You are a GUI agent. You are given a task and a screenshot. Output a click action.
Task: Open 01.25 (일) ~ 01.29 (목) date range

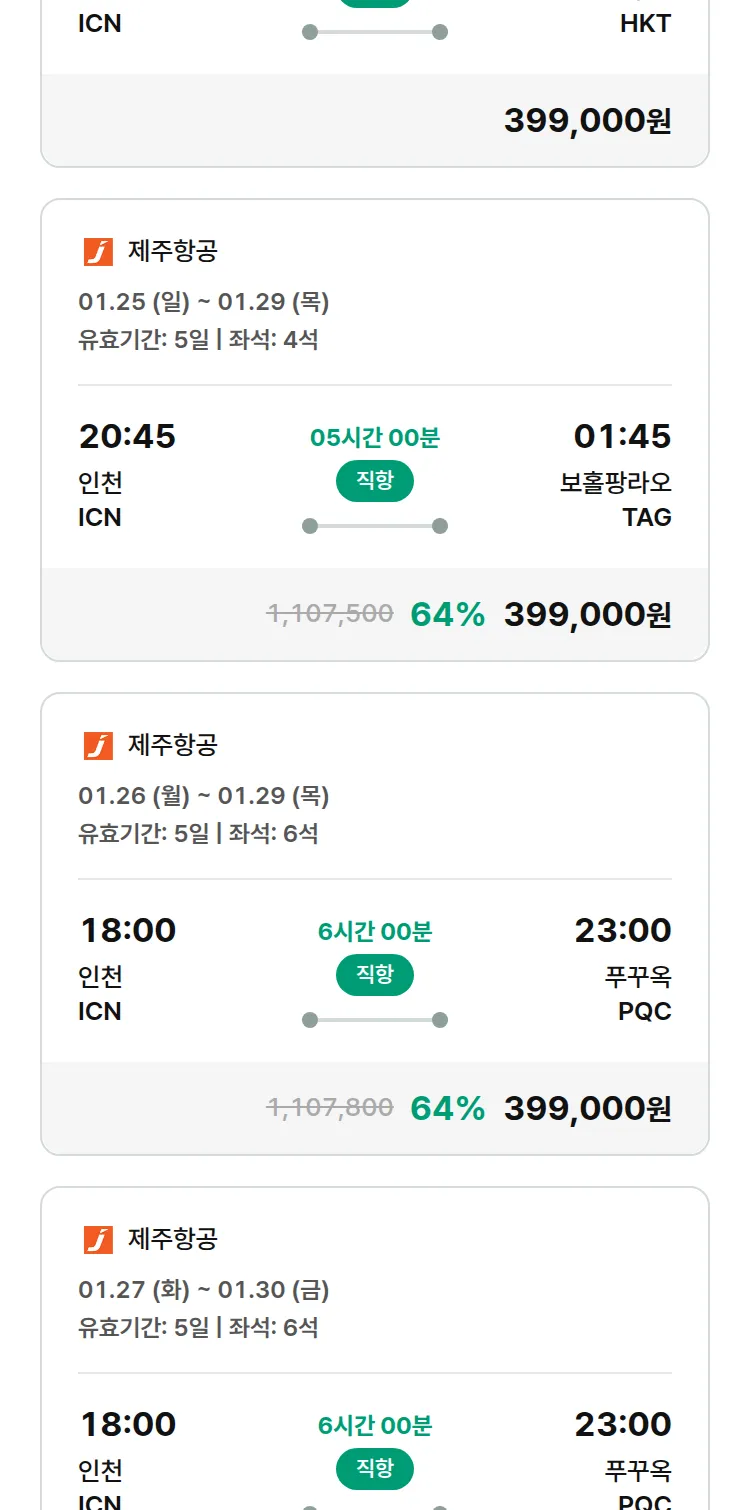click(204, 302)
